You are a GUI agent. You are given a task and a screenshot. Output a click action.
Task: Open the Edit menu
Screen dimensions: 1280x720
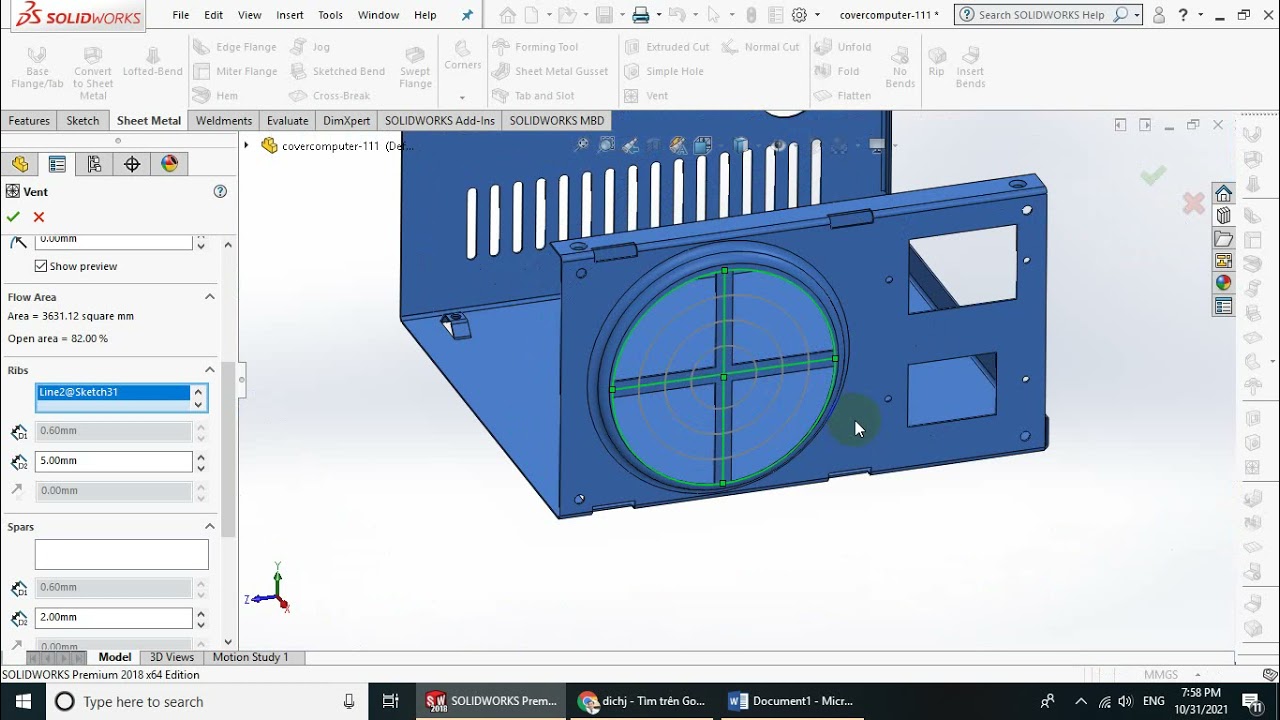[x=214, y=15]
